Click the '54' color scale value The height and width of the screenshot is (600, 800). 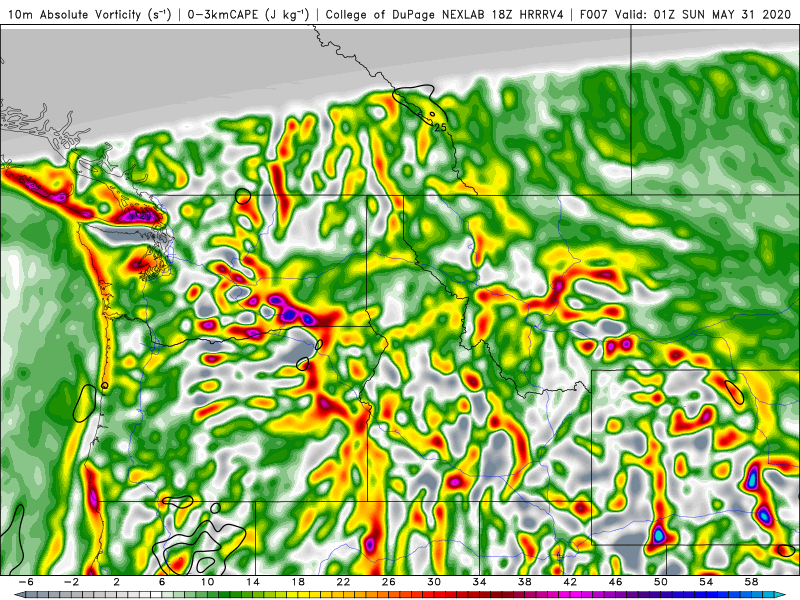tap(706, 582)
